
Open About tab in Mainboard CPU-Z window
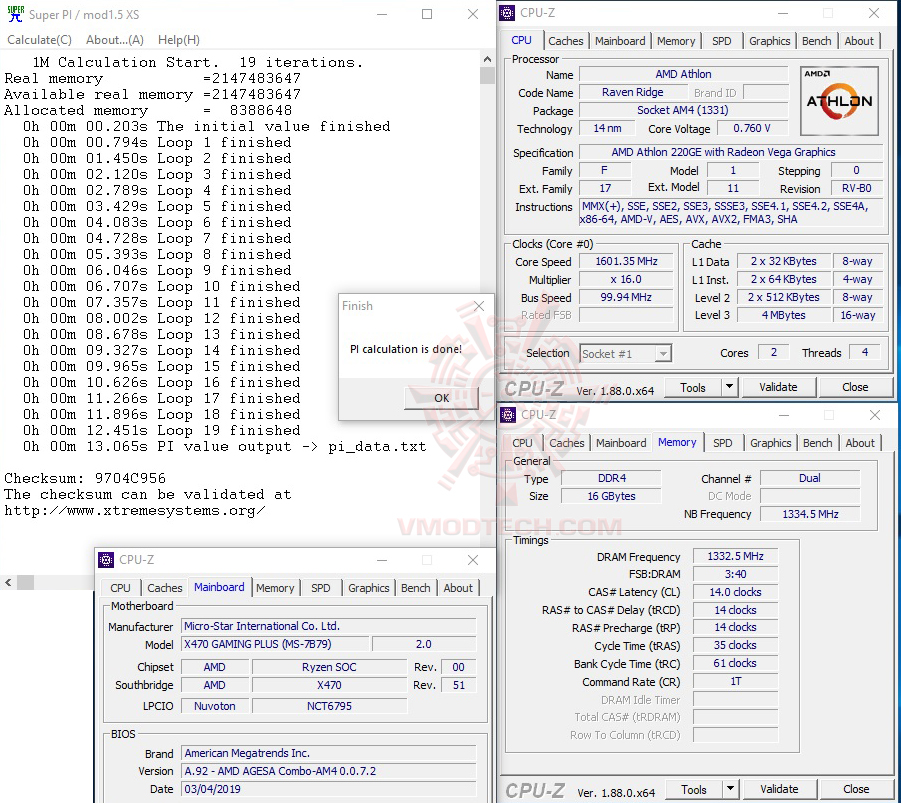458,587
